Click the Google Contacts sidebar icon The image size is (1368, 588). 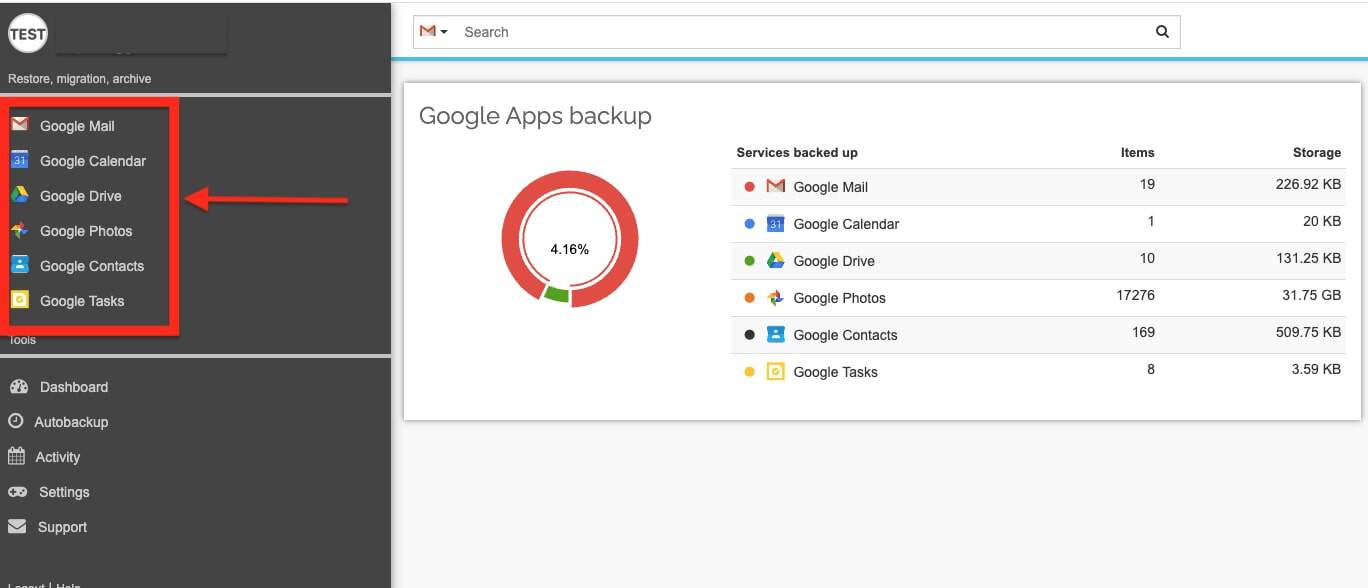click(x=19, y=265)
